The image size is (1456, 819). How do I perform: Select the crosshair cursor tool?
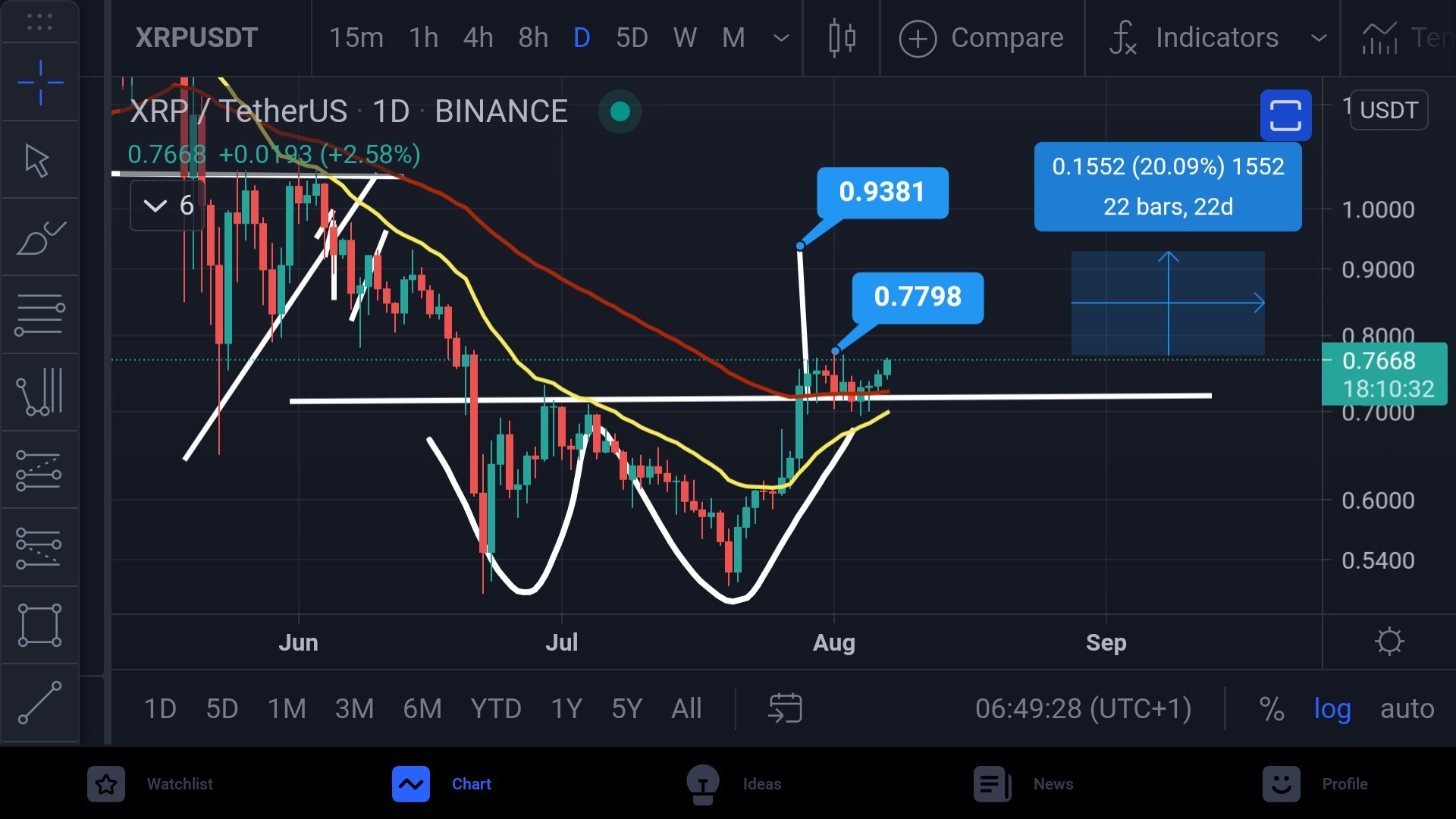39,82
